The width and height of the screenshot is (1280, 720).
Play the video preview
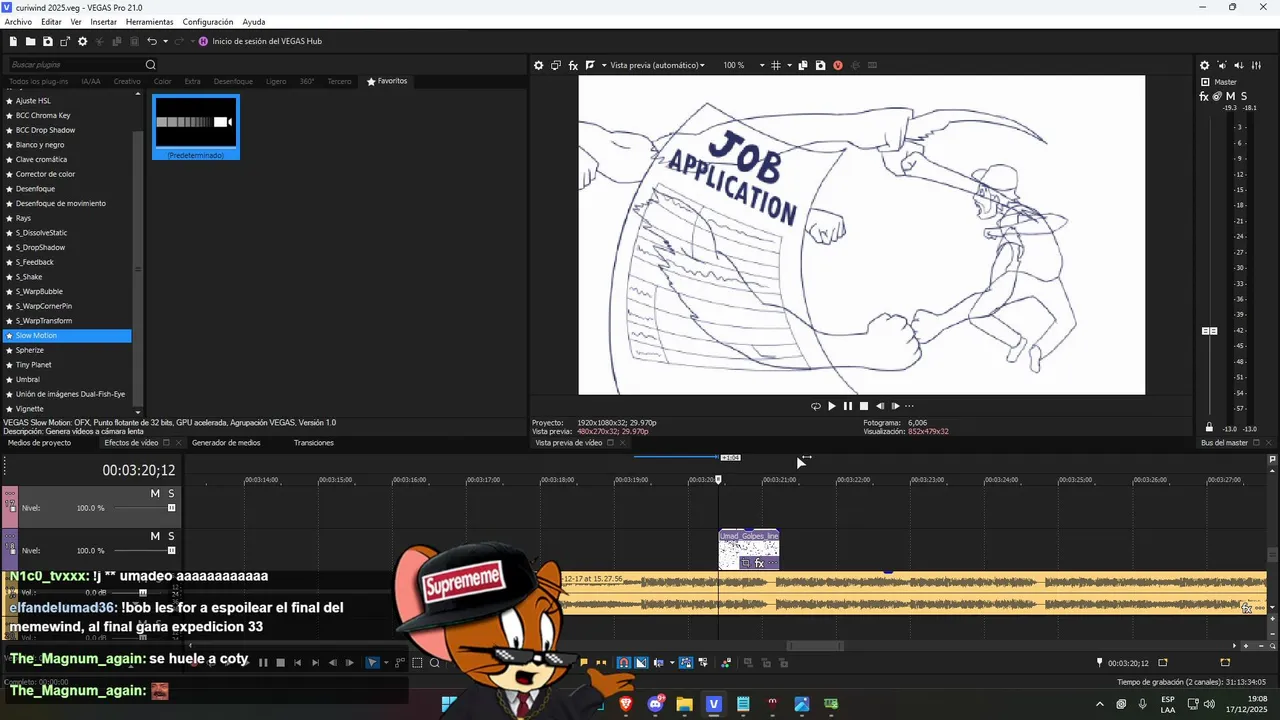click(831, 406)
